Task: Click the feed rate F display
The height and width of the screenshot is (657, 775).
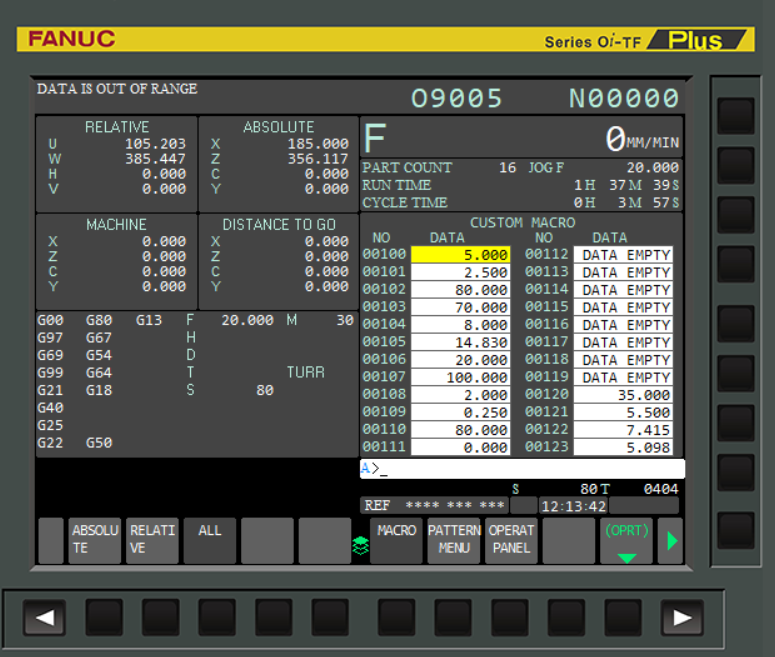Action: pos(522,138)
